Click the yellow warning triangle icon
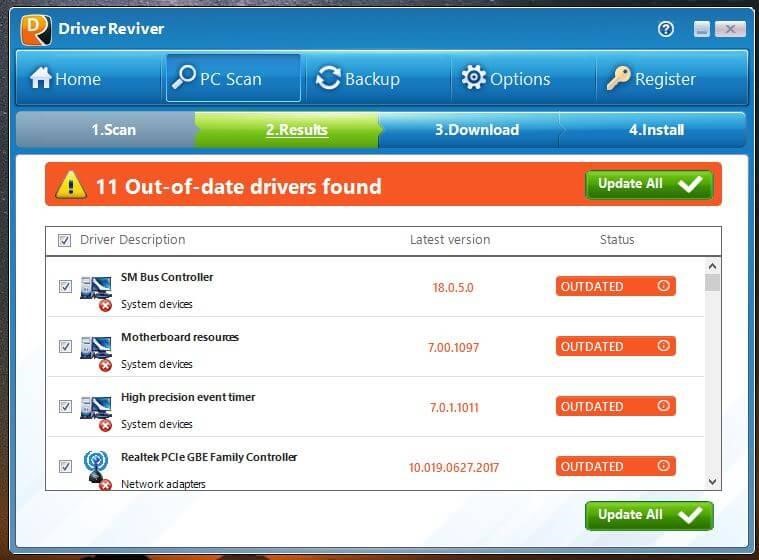Screen dimensions: 759x560 click(x=71, y=184)
